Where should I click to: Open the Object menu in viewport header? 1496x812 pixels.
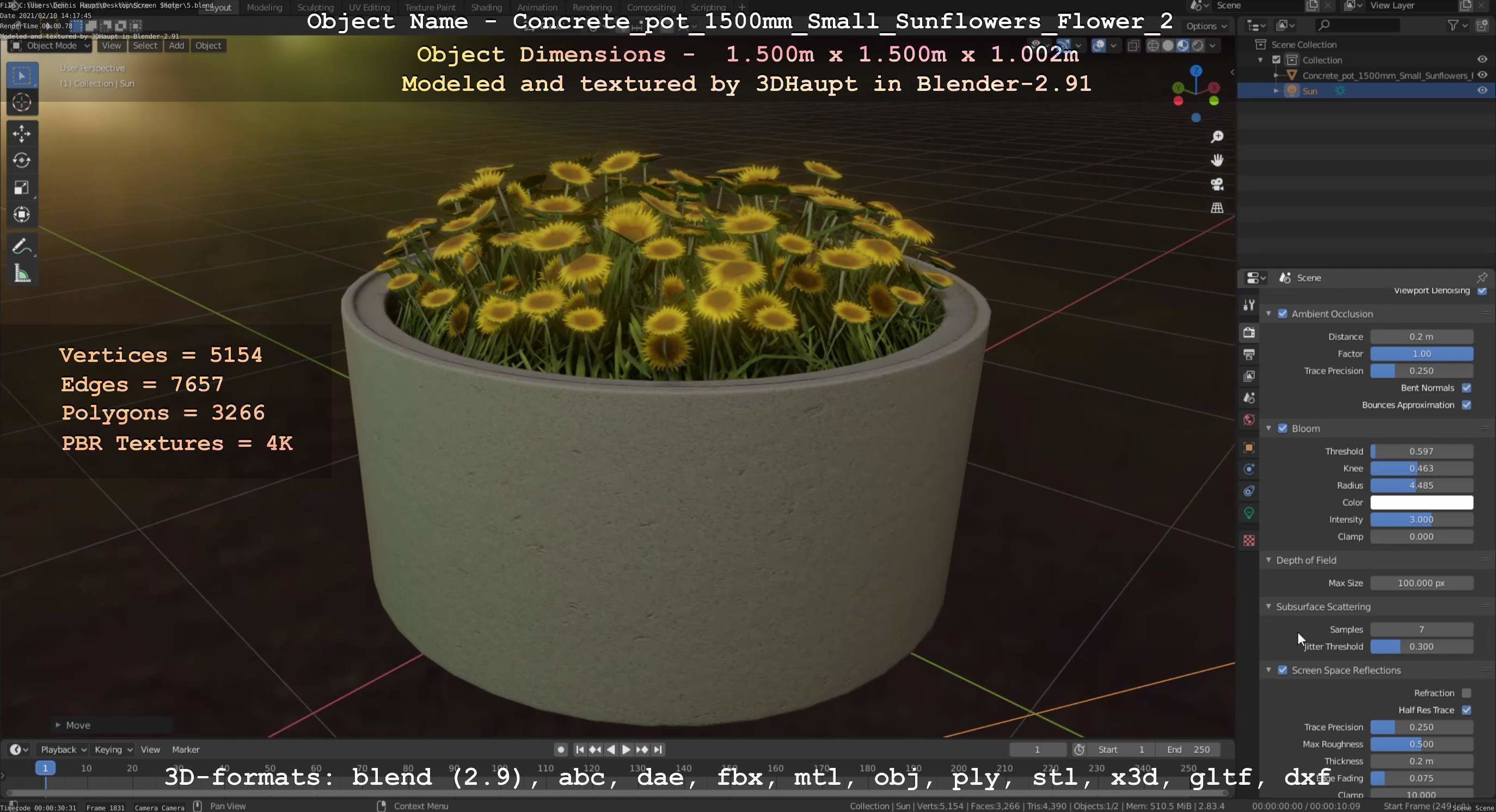(208, 46)
